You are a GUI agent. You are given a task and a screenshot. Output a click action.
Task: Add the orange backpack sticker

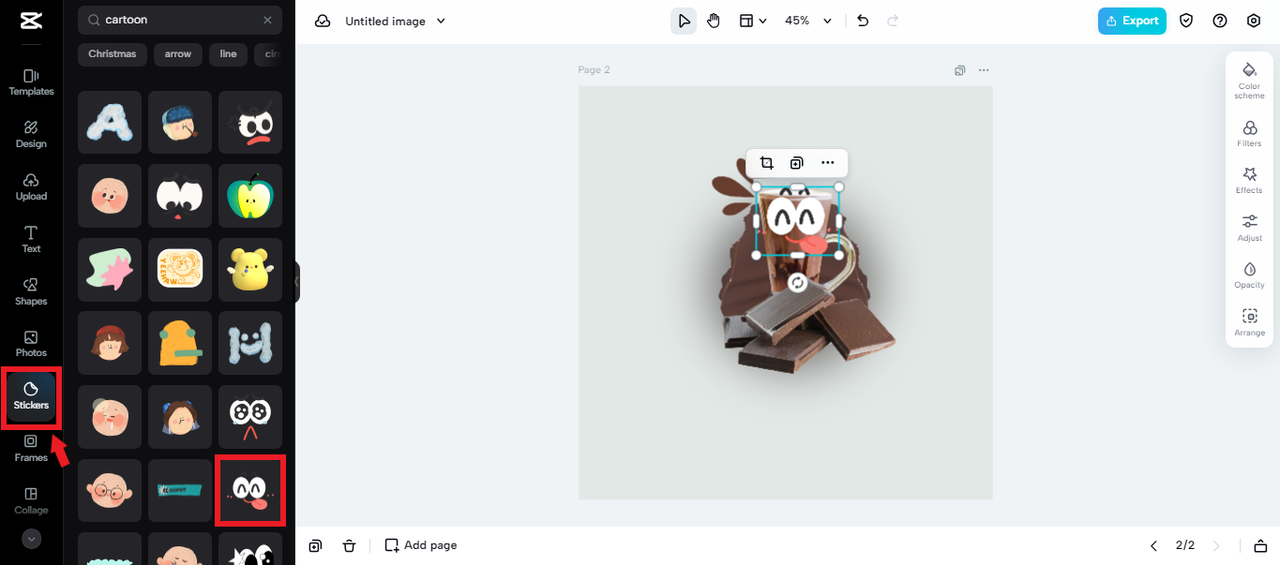(x=180, y=343)
